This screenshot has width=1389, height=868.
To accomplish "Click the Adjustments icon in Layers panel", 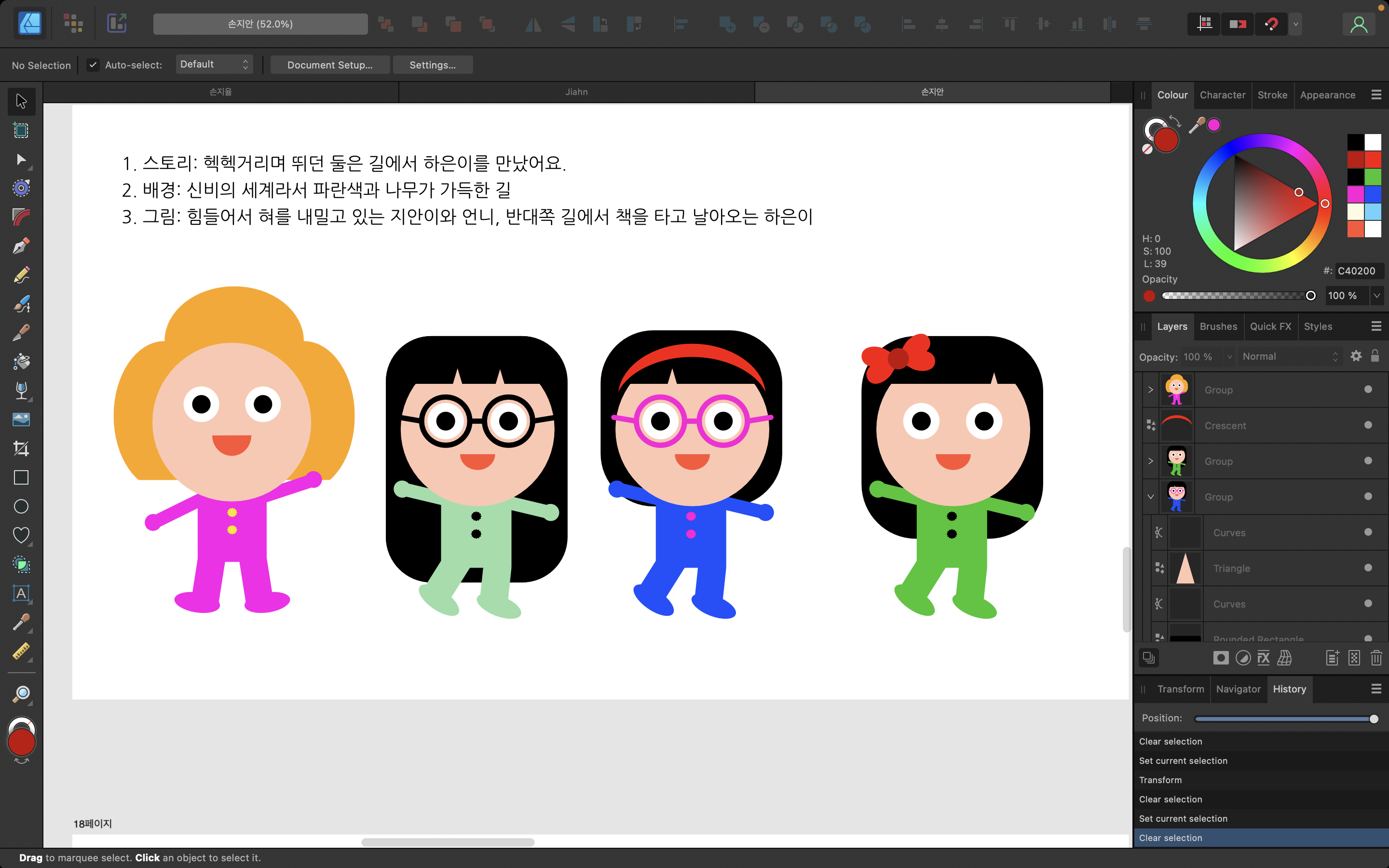I will click(x=1243, y=658).
